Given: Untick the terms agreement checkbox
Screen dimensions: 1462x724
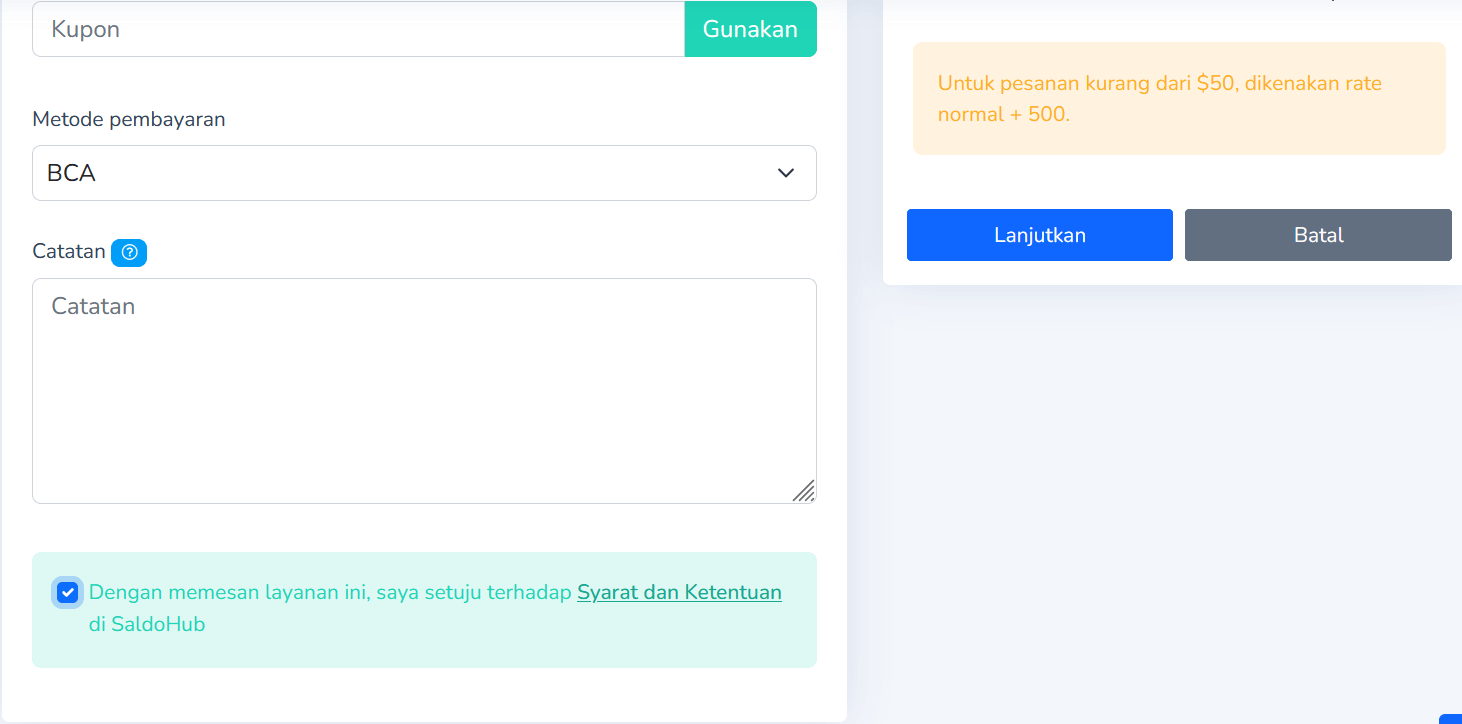Looking at the screenshot, I should [68, 592].
